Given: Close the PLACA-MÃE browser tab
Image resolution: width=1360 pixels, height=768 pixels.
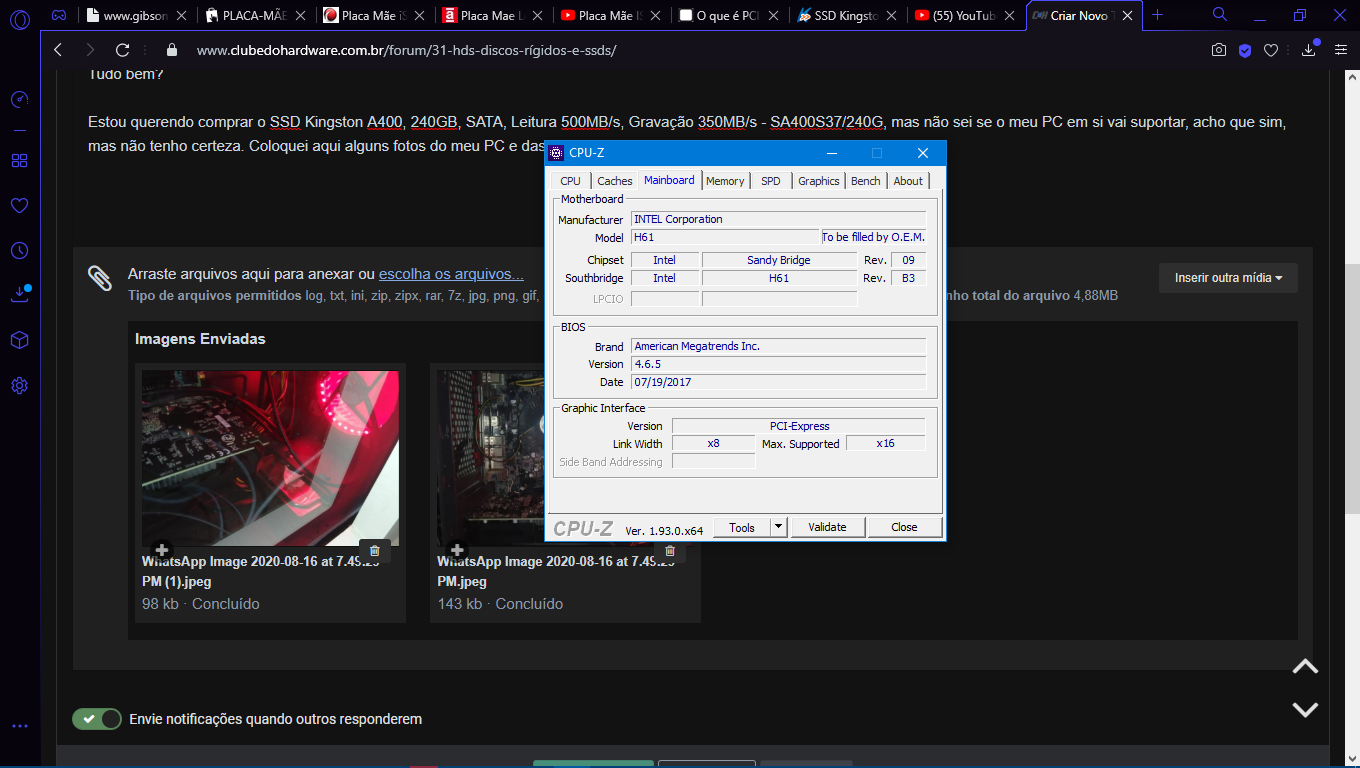Looking at the screenshot, I should pyautogui.click(x=300, y=16).
